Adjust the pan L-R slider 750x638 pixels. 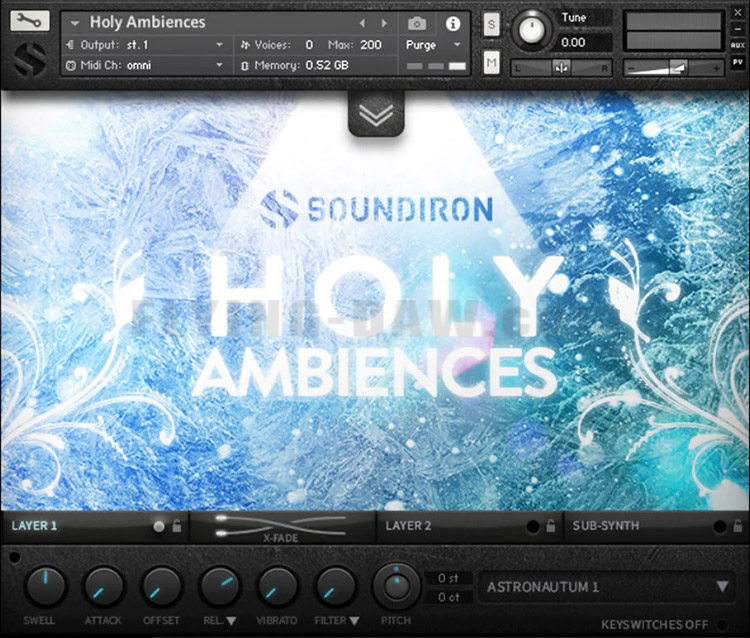click(562, 68)
